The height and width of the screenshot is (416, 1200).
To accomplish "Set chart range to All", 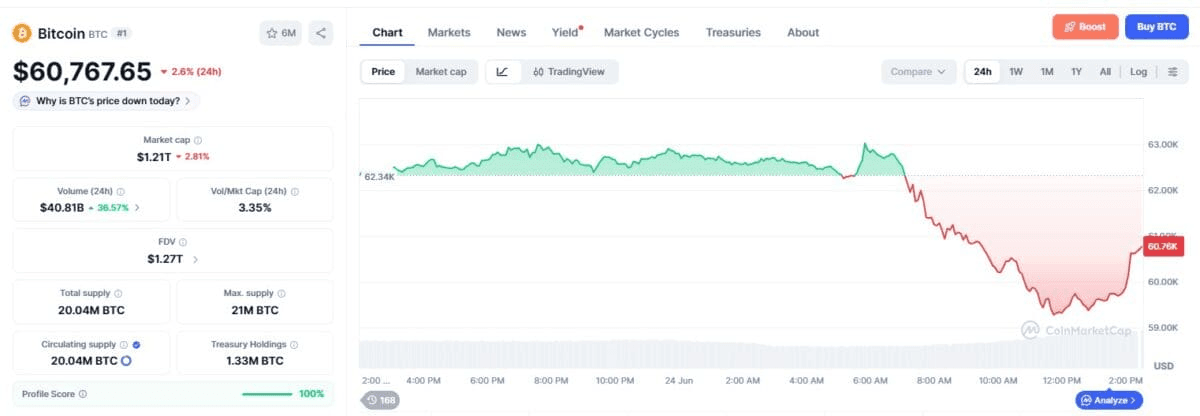I will point(1105,72).
